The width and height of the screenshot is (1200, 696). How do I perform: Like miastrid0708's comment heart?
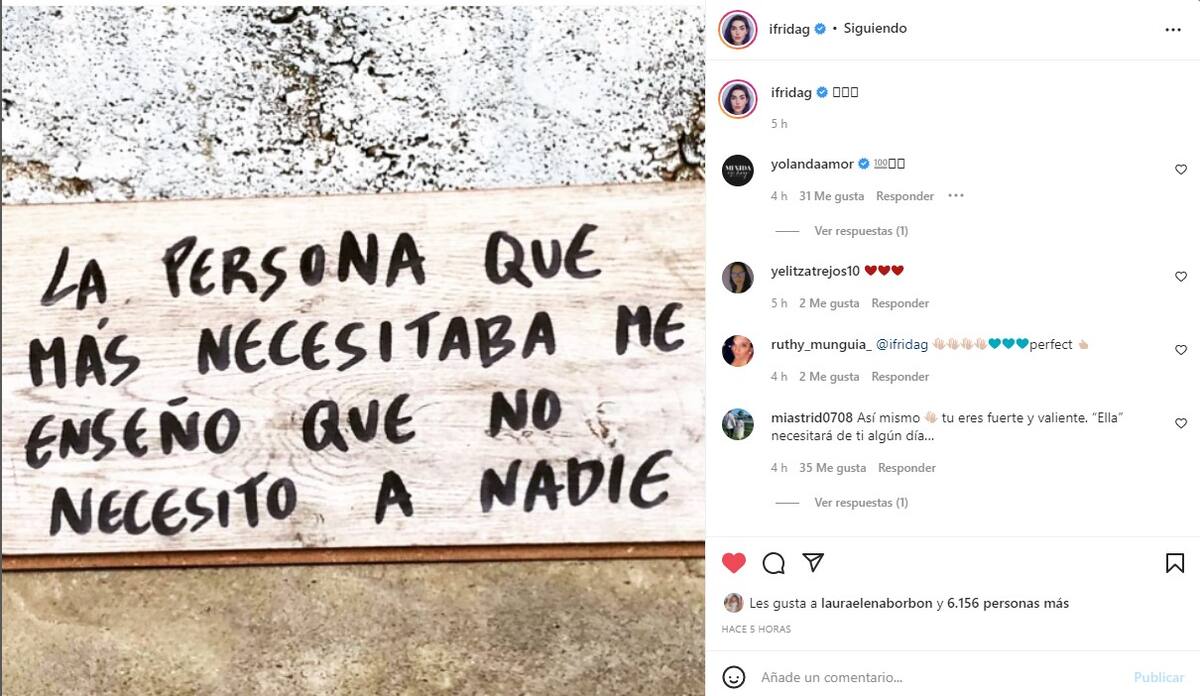tap(1181, 424)
